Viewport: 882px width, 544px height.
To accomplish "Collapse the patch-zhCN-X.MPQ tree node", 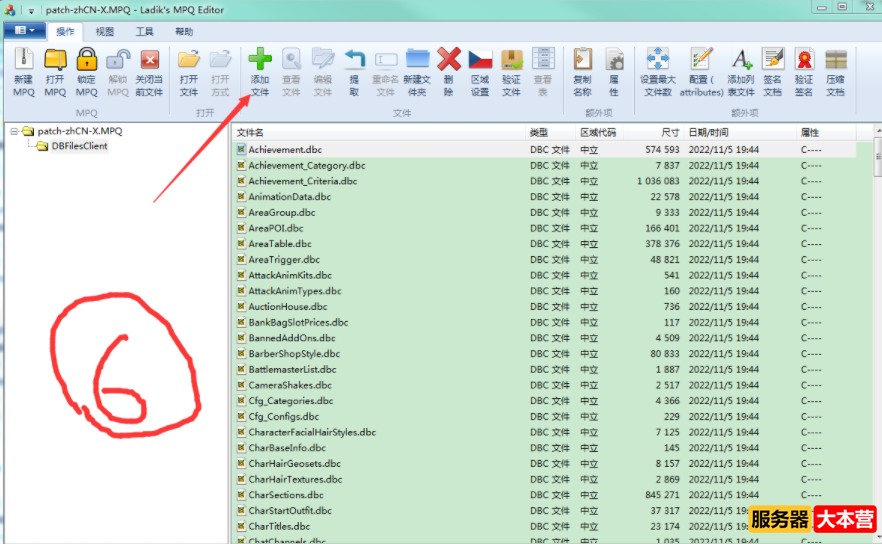I will (x=14, y=131).
